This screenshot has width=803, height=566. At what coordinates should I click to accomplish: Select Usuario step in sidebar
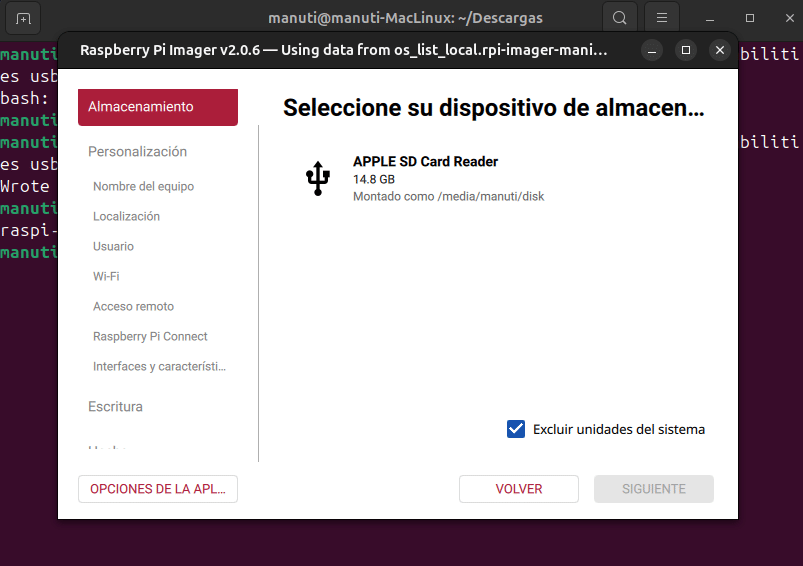113,246
